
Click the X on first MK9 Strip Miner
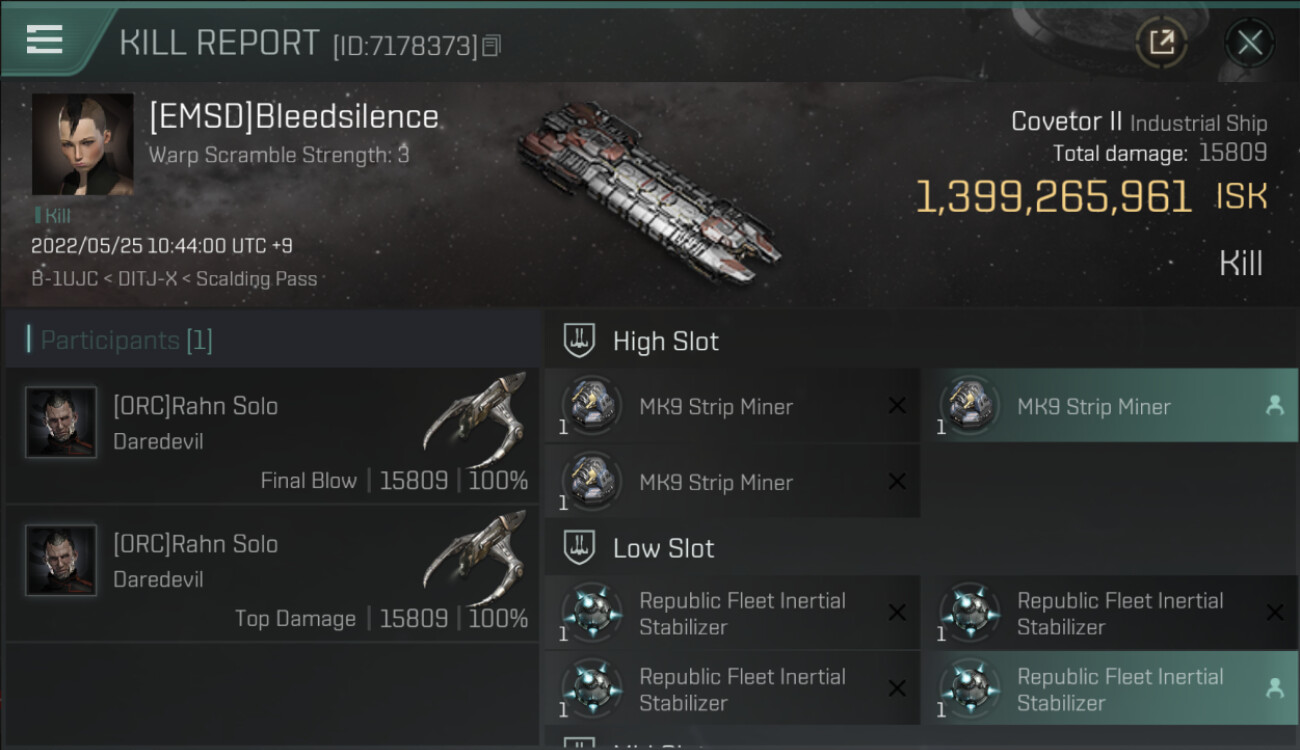coord(897,405)
